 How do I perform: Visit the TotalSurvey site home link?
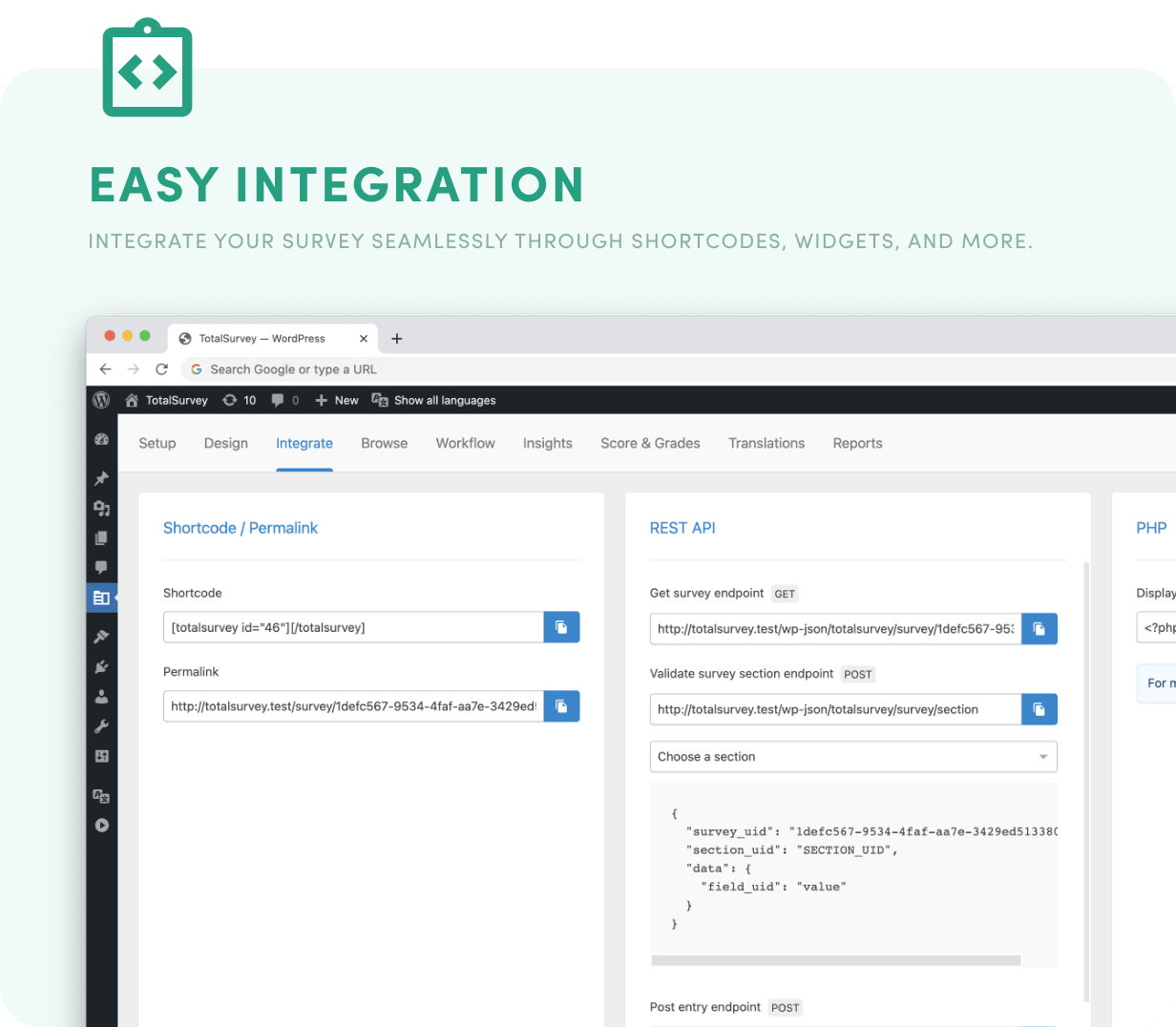167,400
